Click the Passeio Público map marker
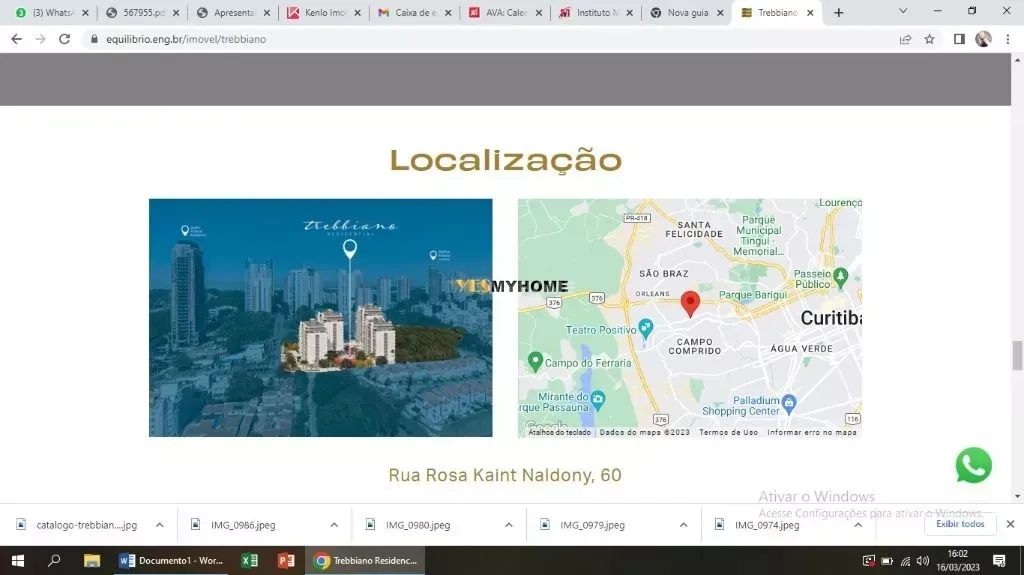Screen dimensions: 1024x575 (840, 277)
